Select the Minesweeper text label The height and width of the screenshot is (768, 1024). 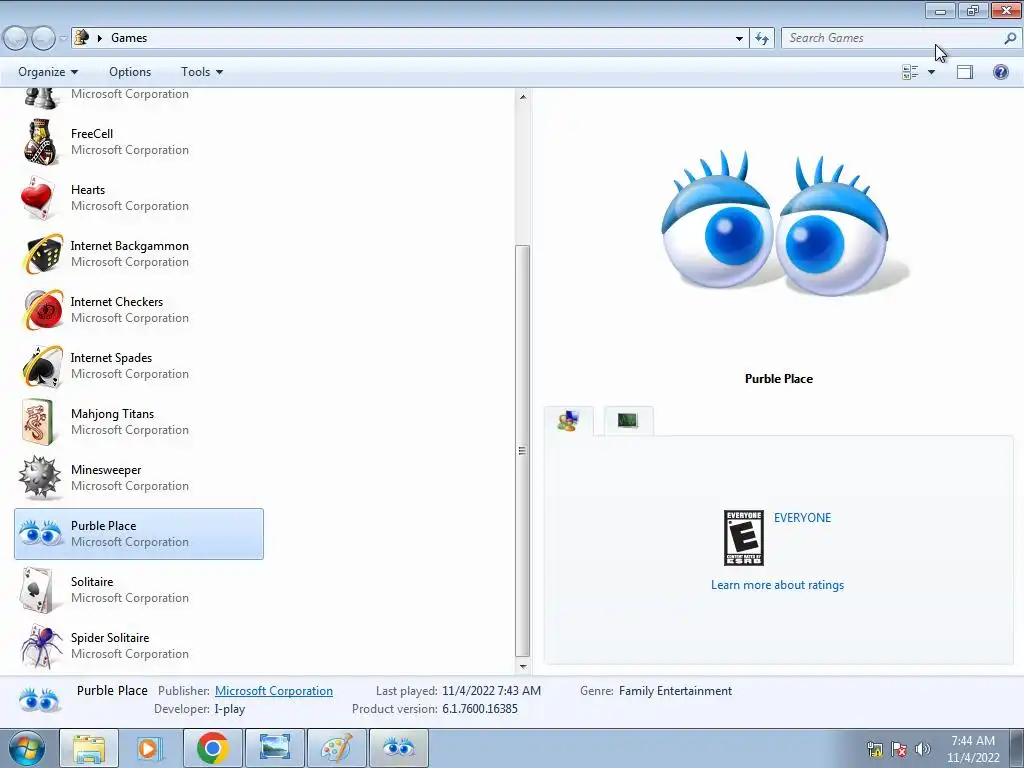tap(106, 470)
